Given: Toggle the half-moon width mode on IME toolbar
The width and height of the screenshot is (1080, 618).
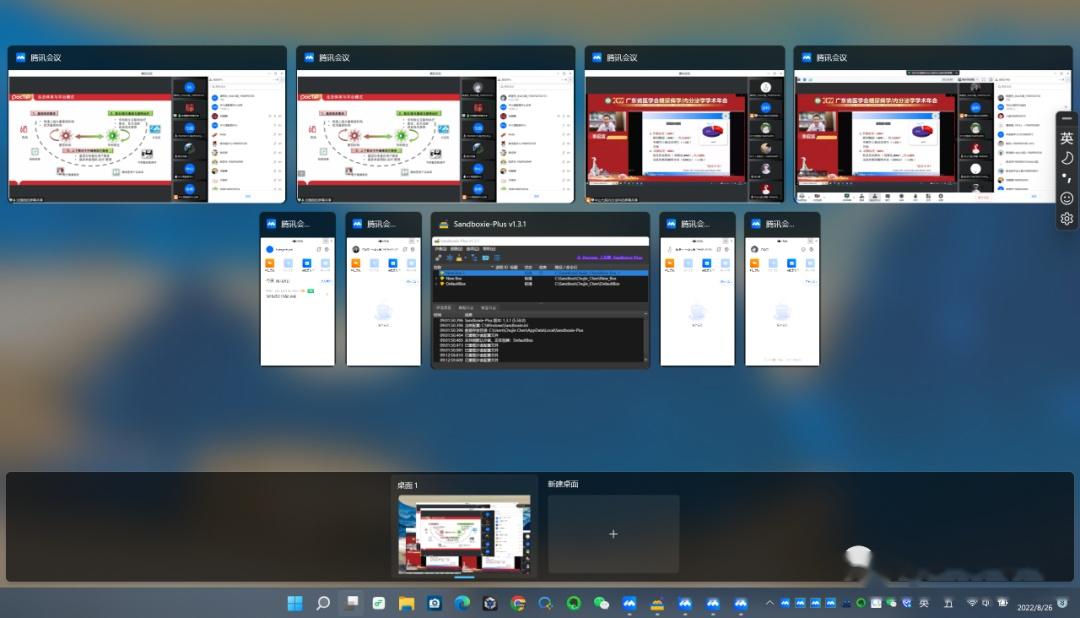Looking at the screenshot, I should (x=1066, y=158).
